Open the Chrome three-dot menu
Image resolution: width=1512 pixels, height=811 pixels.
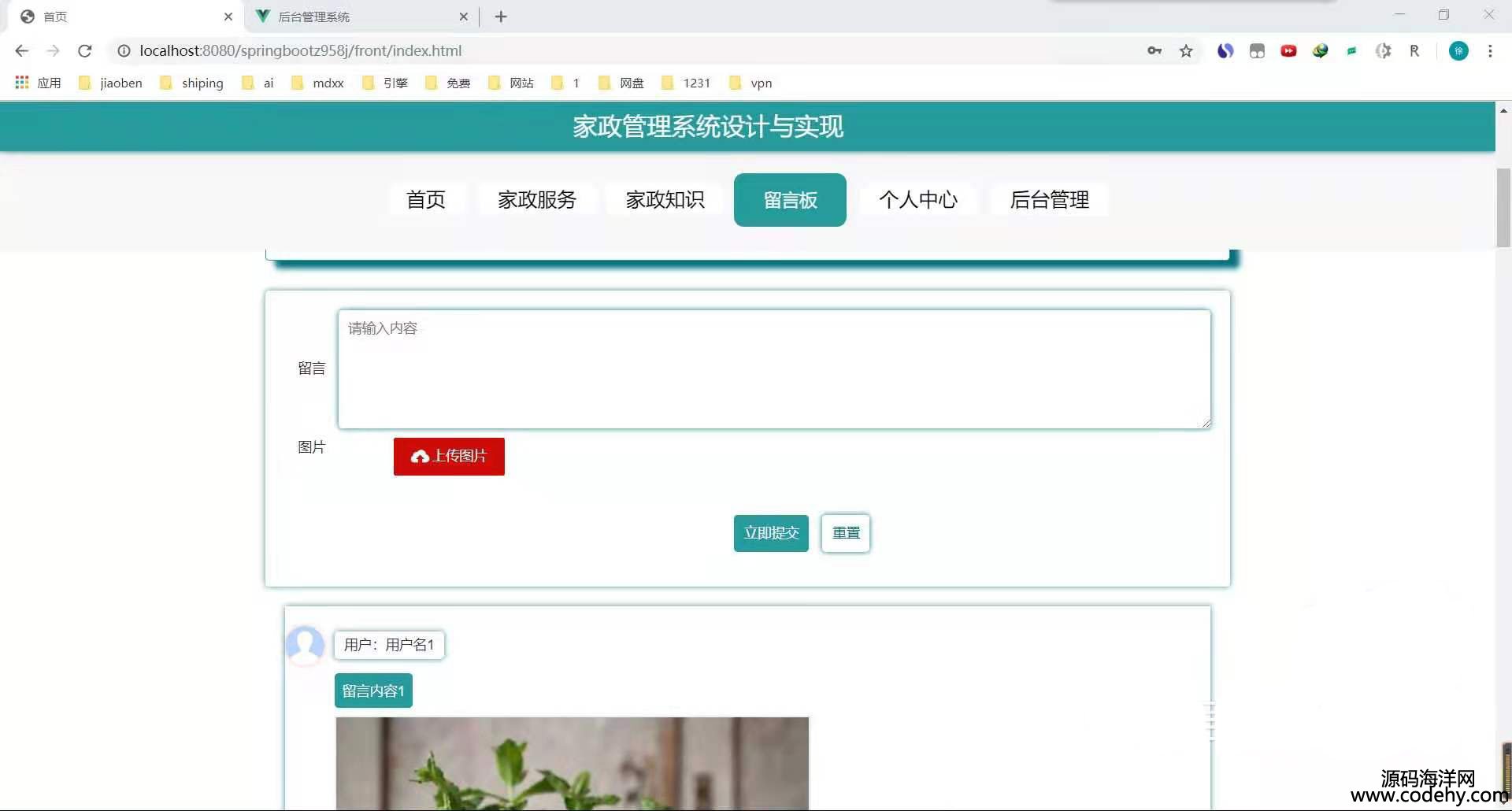[1490, 51]
